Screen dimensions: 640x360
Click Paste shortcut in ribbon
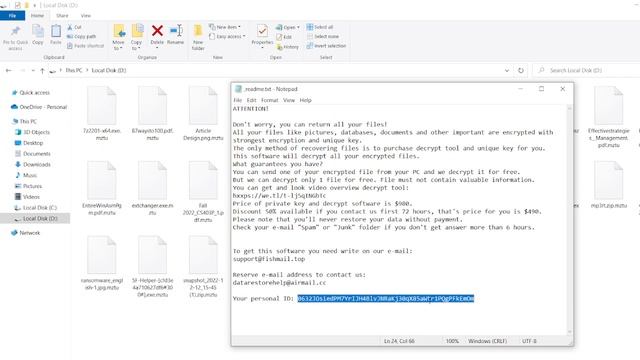(x=85, y=46)
